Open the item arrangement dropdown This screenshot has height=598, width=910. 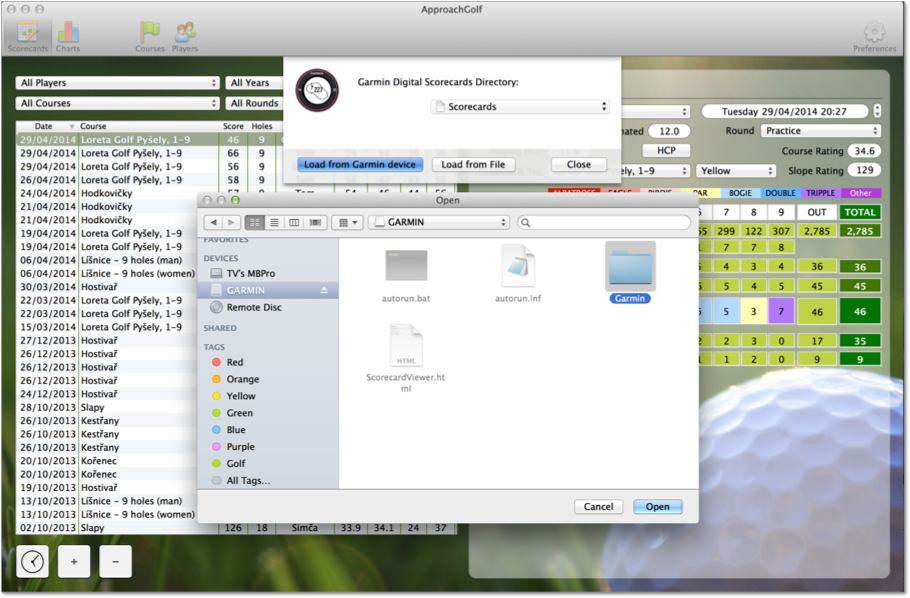click(x=348, y=222)
